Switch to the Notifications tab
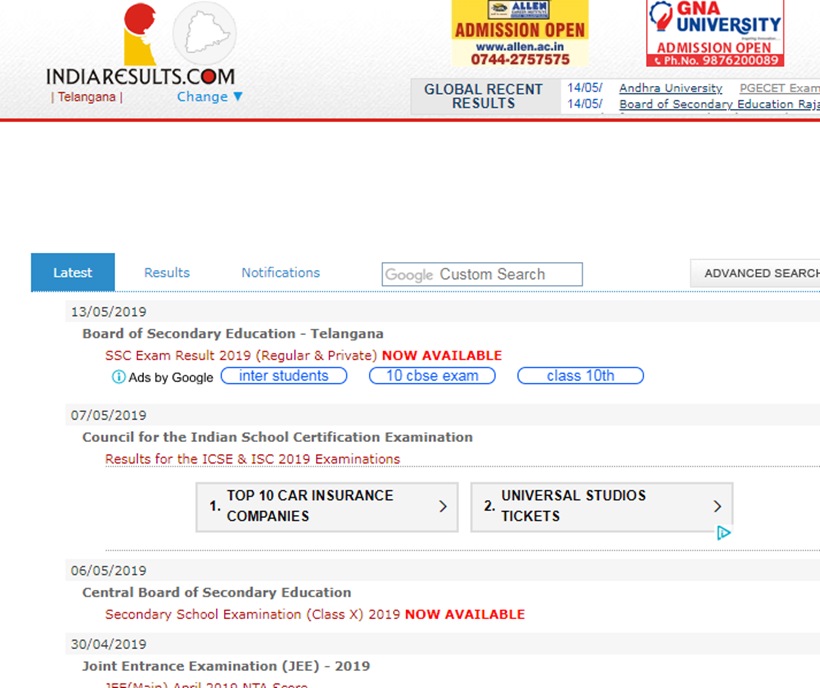This screenshot has height=688, width=820. point(281,272)
